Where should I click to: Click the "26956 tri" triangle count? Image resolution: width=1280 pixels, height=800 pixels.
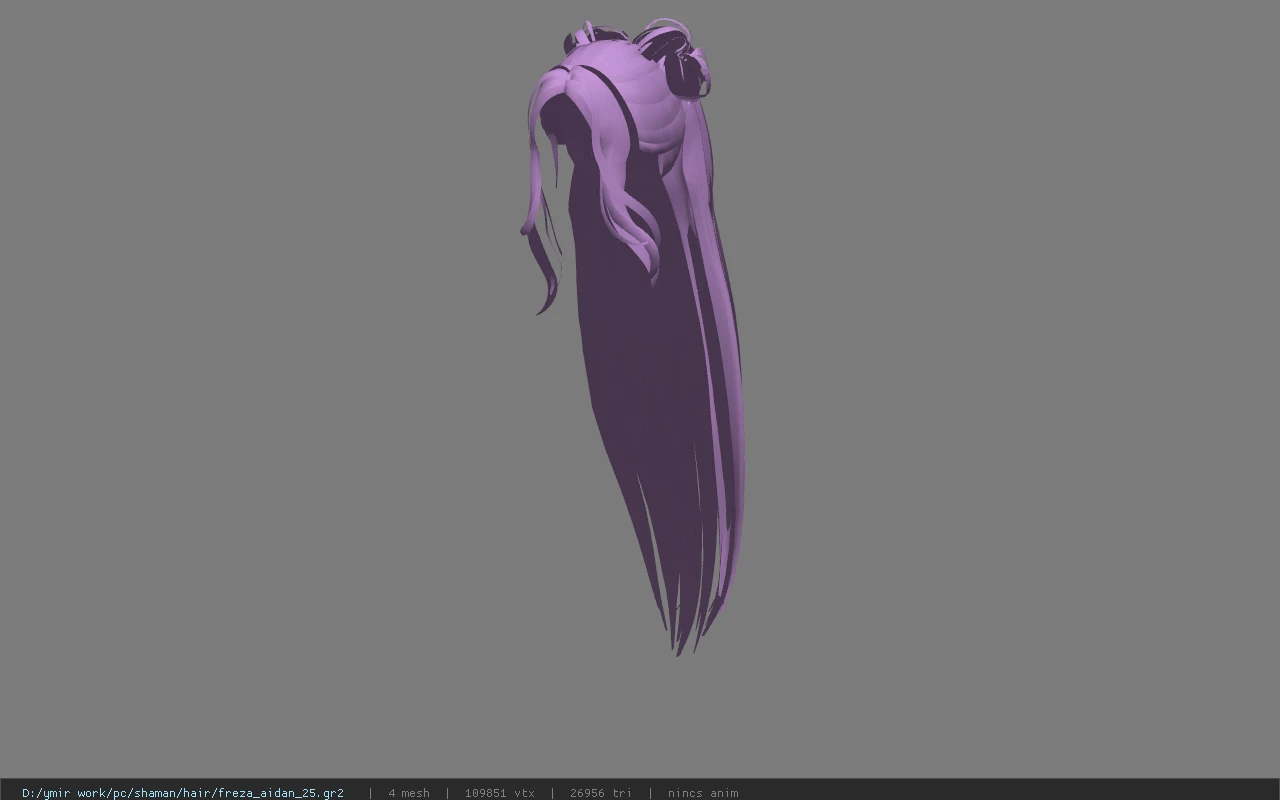point(601,793)
